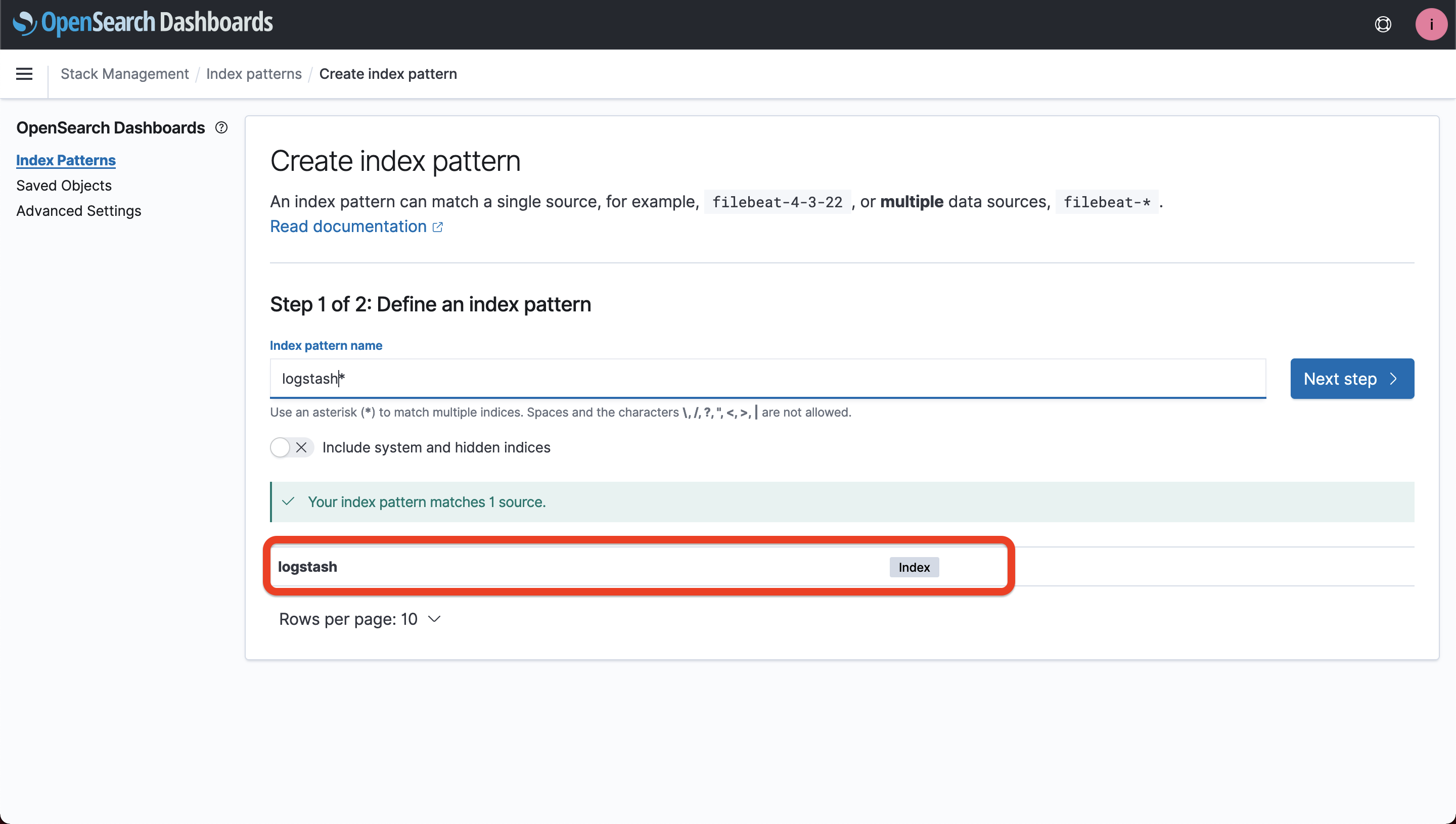Select Index Patterns in the sidebar
1456x824 pixels.
point(66,160)
